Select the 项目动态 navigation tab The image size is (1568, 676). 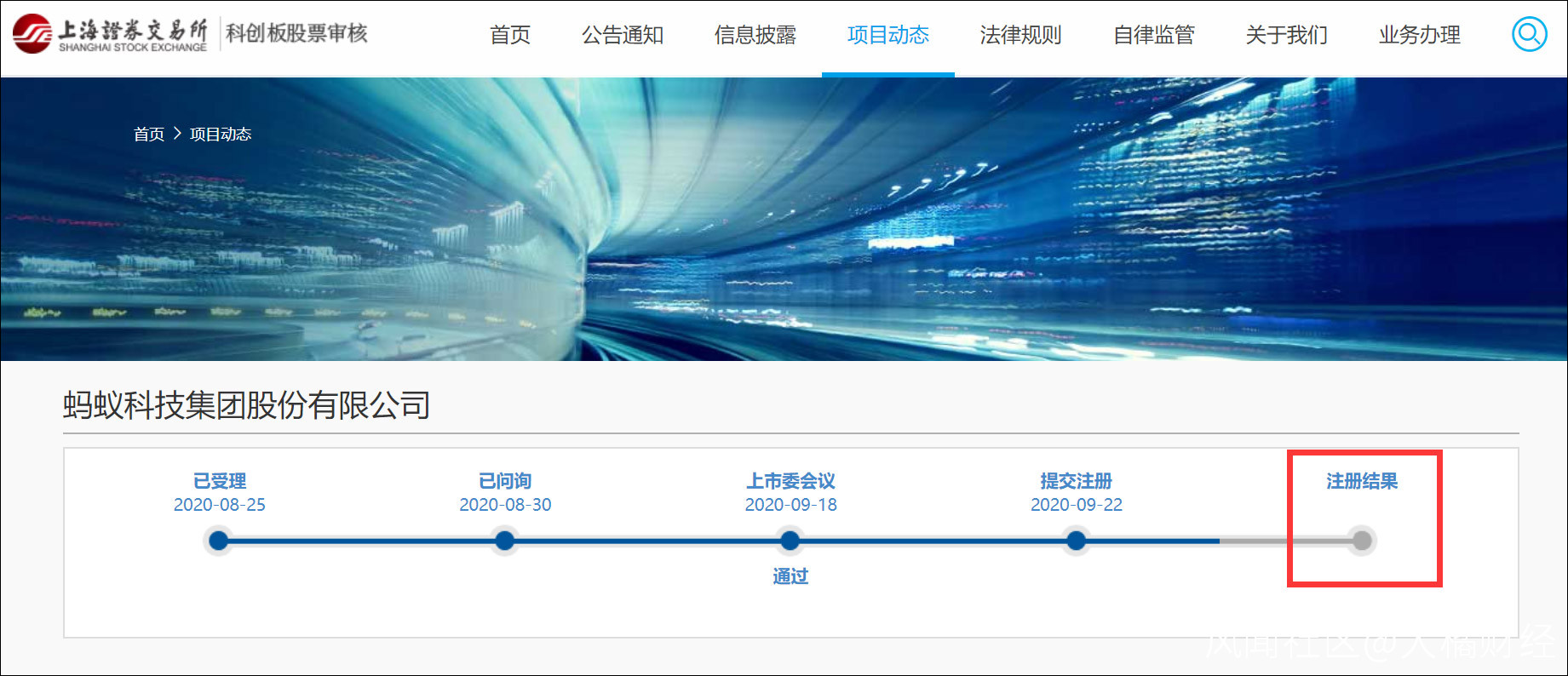click(888, 35)
